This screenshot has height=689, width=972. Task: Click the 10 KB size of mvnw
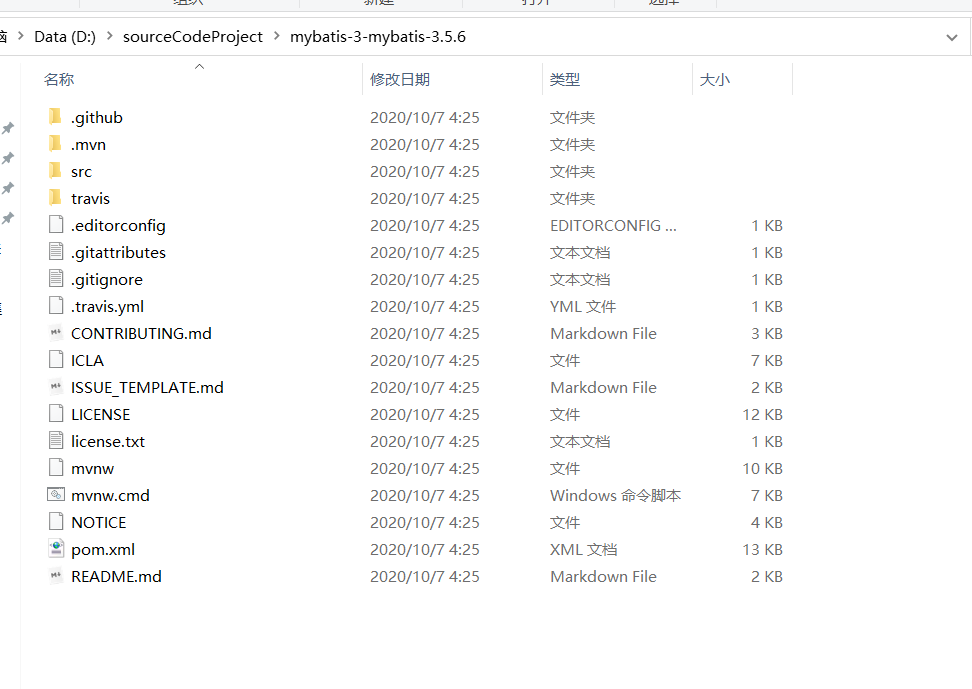point(762,468)
